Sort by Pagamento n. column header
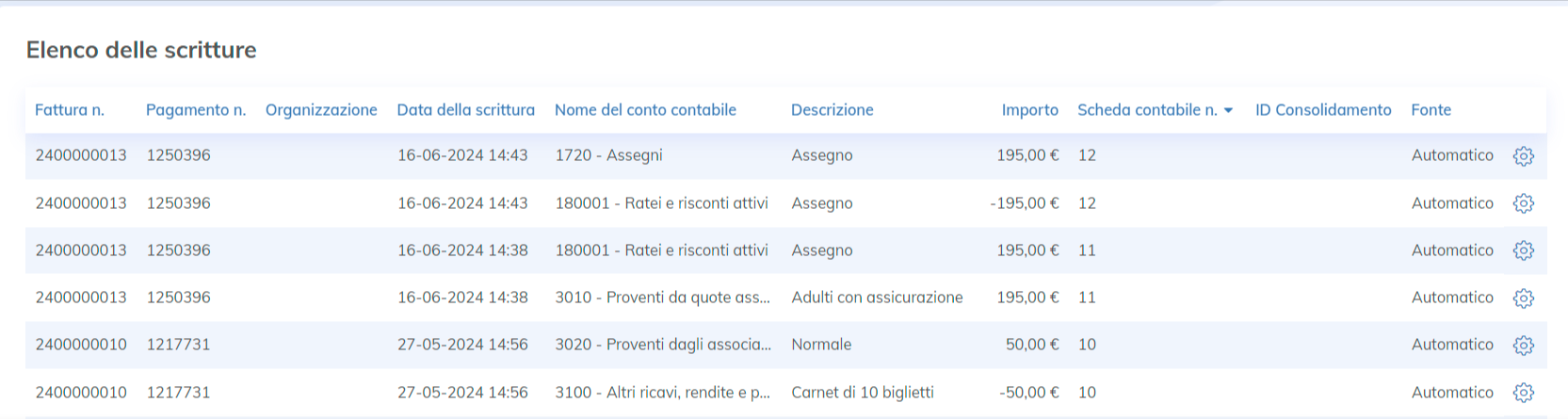The image size is (1568, 419). coord(196,110)
